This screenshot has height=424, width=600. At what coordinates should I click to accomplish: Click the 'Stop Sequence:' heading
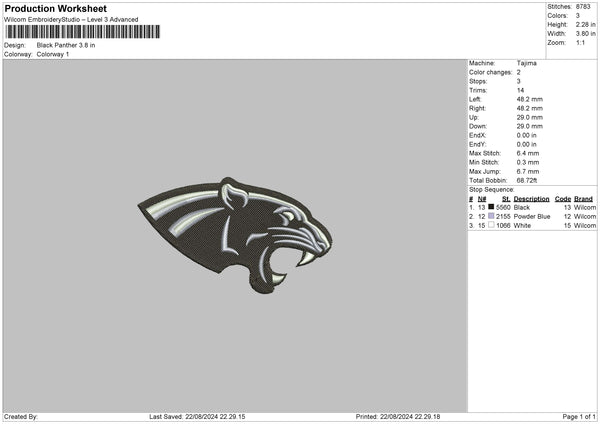492,189
